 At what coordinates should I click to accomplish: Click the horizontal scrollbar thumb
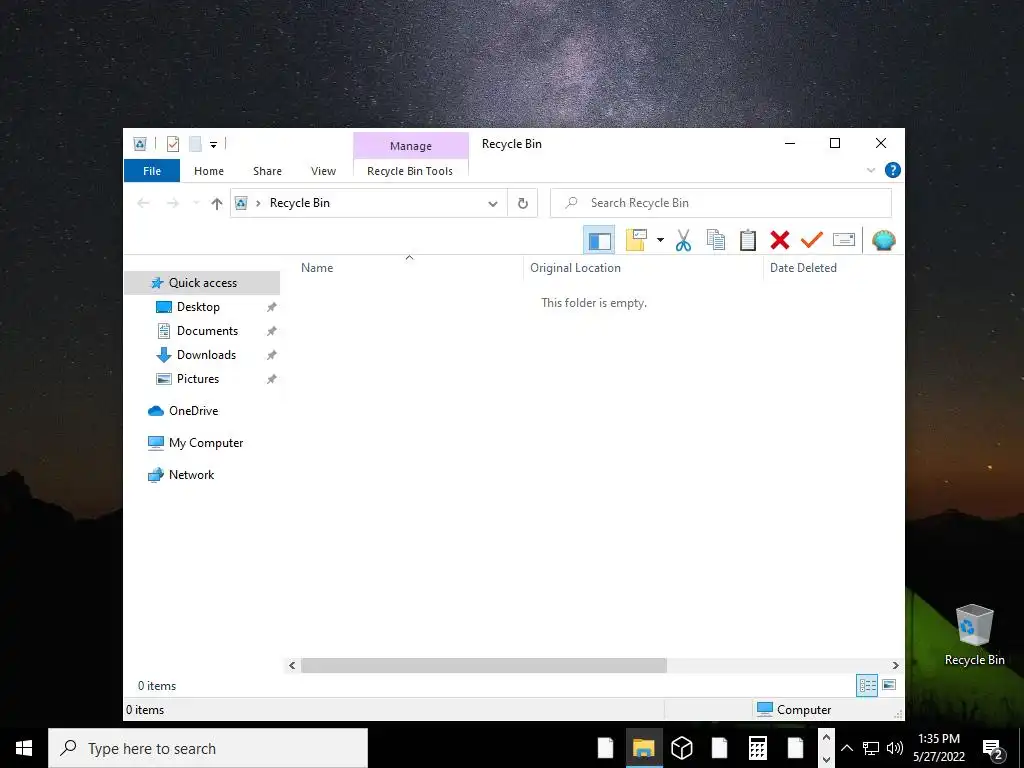[x=484, y=665]
